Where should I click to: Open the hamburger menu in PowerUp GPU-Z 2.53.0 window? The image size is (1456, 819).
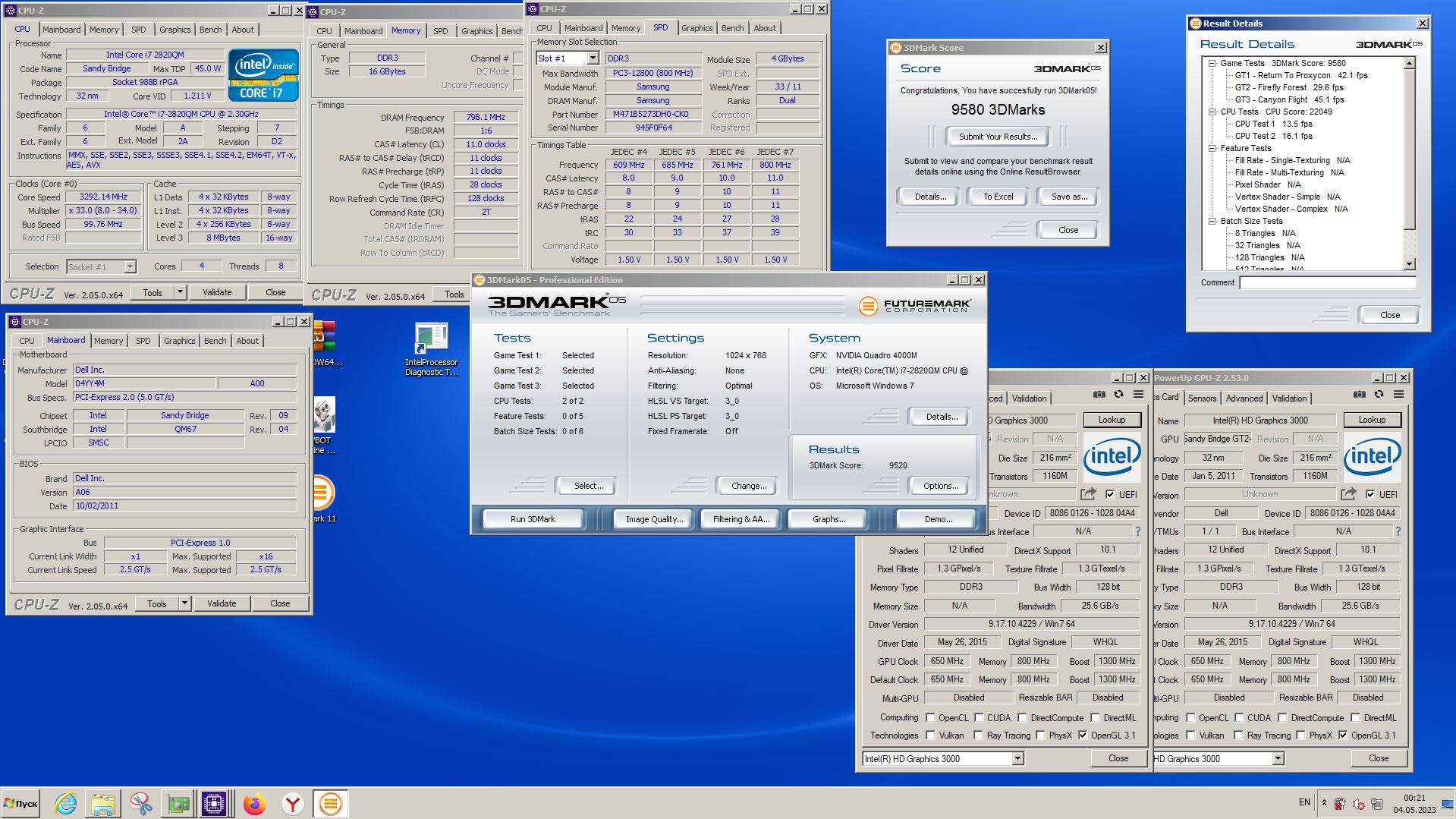(1399, 395)
